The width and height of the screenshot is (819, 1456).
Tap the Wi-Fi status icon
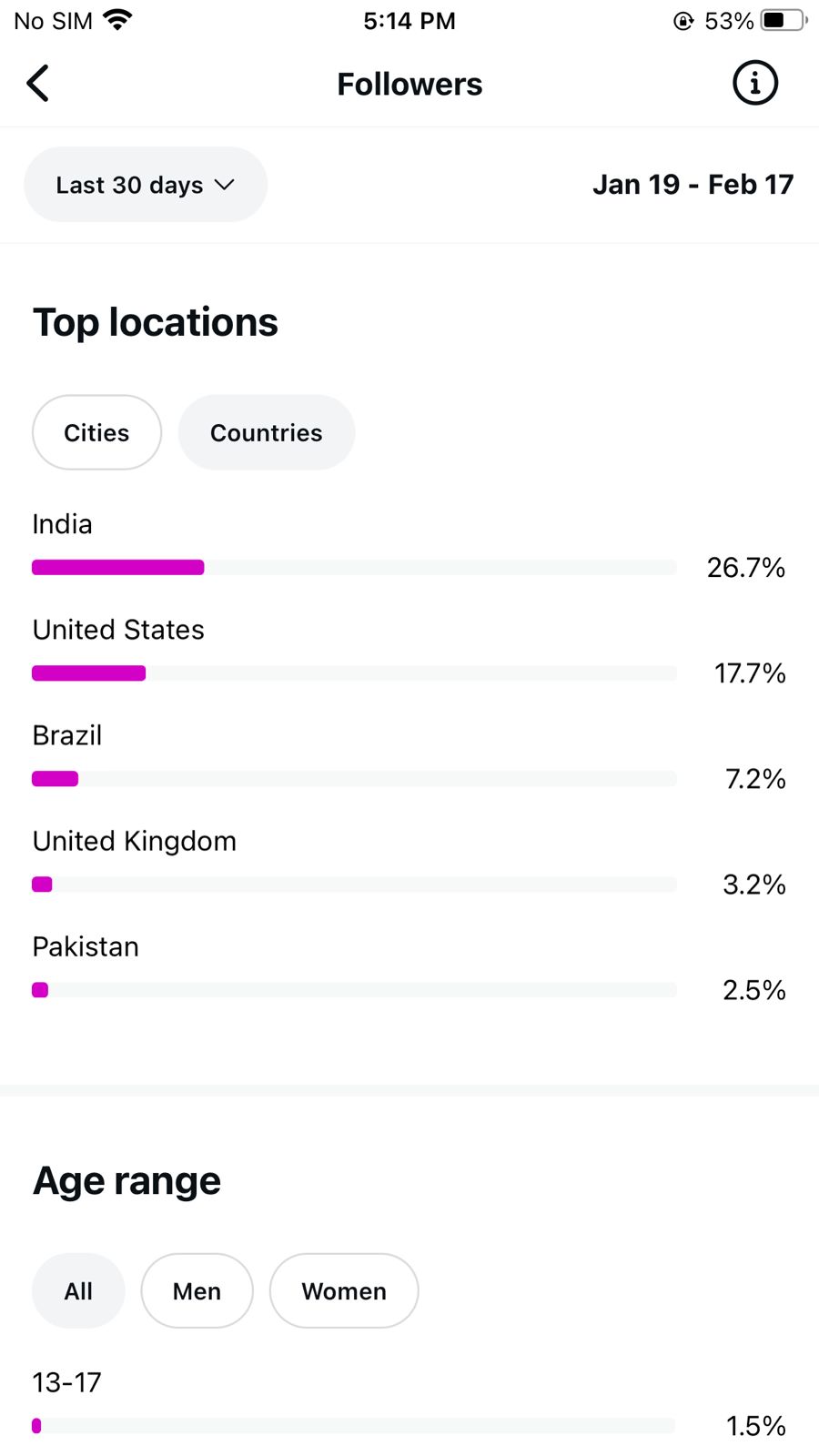117,20
